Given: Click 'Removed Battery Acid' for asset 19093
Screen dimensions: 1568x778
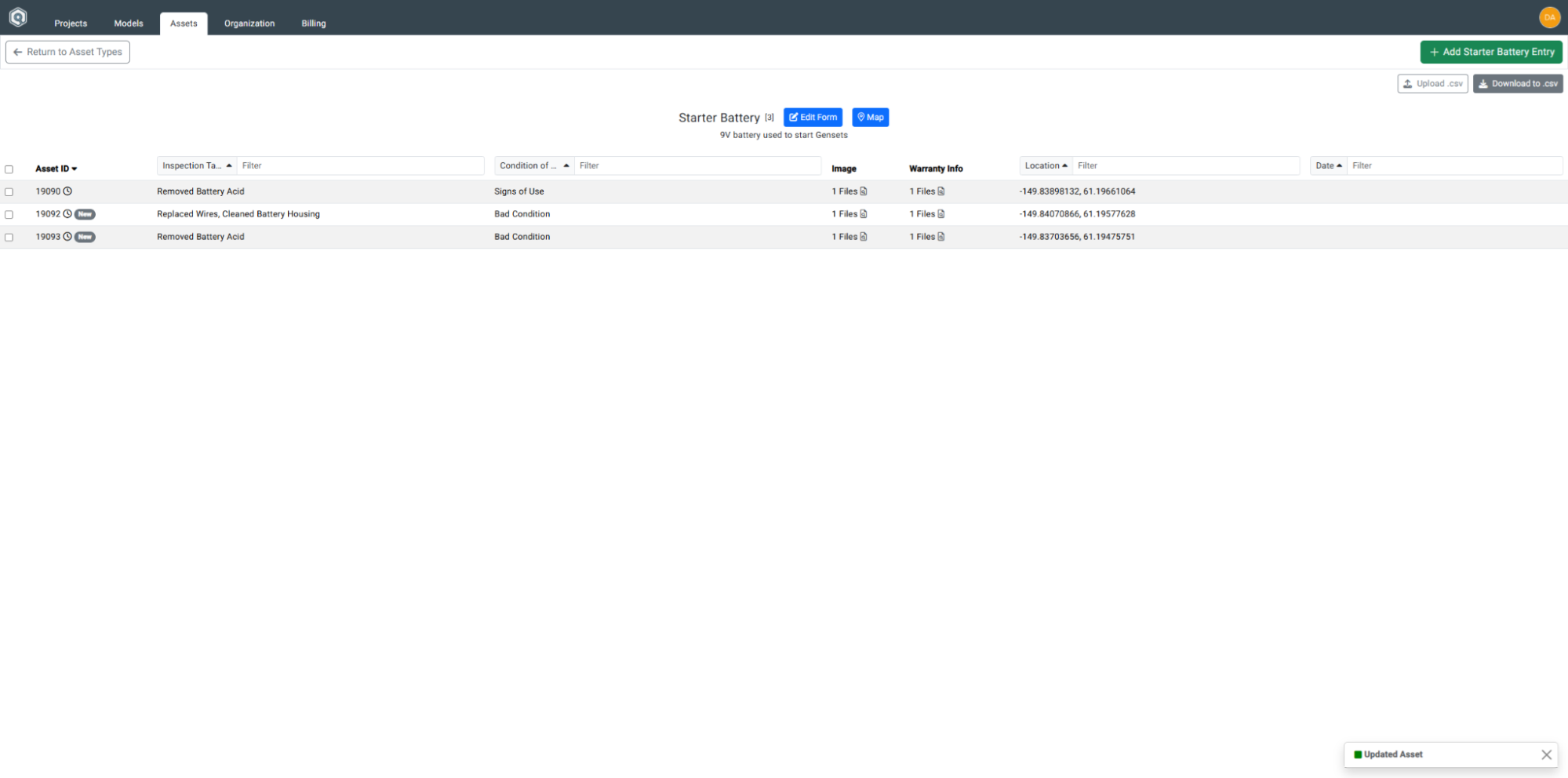Looking at the screenshot, I should click(x=201, y=237).
